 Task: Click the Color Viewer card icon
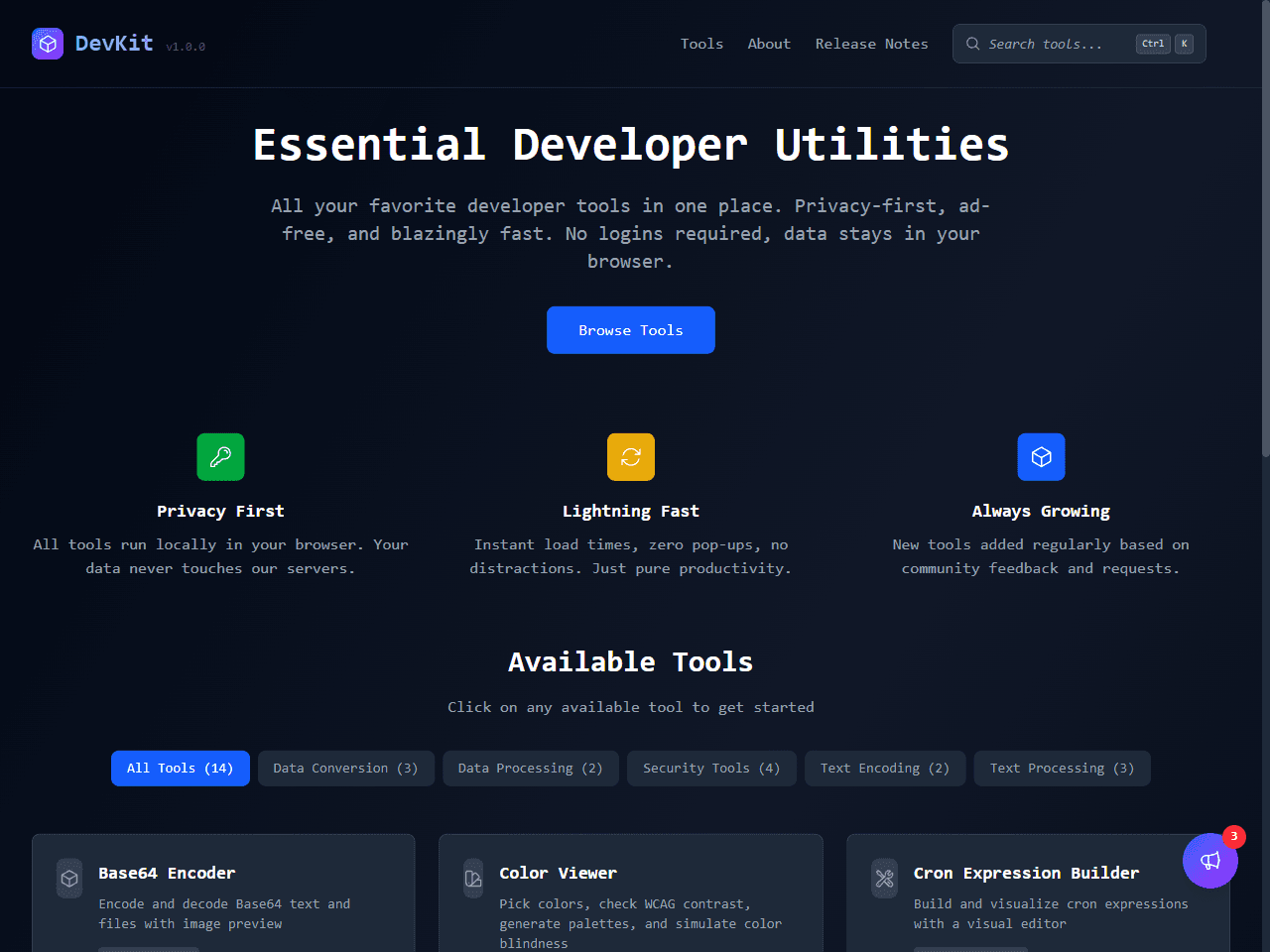click(473, 879)
